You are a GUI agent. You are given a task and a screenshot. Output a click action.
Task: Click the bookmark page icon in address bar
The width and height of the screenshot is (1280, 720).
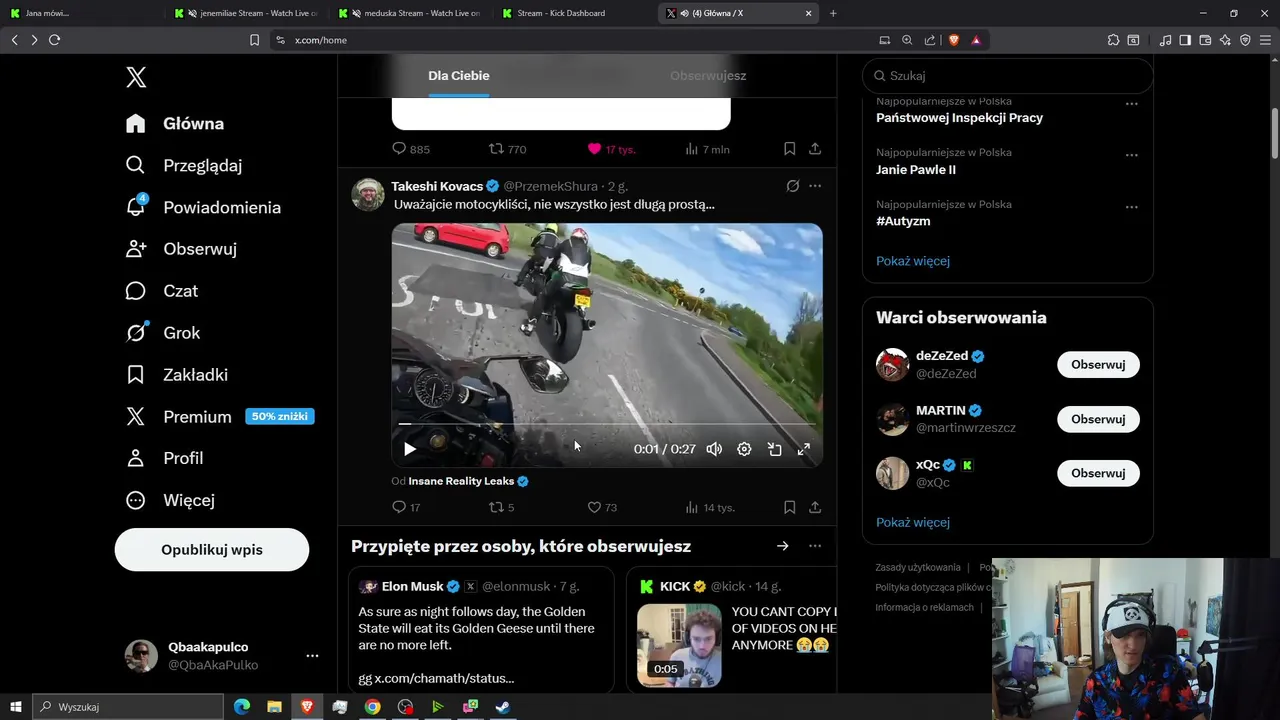pyautogui.click(x=254, y=40)
